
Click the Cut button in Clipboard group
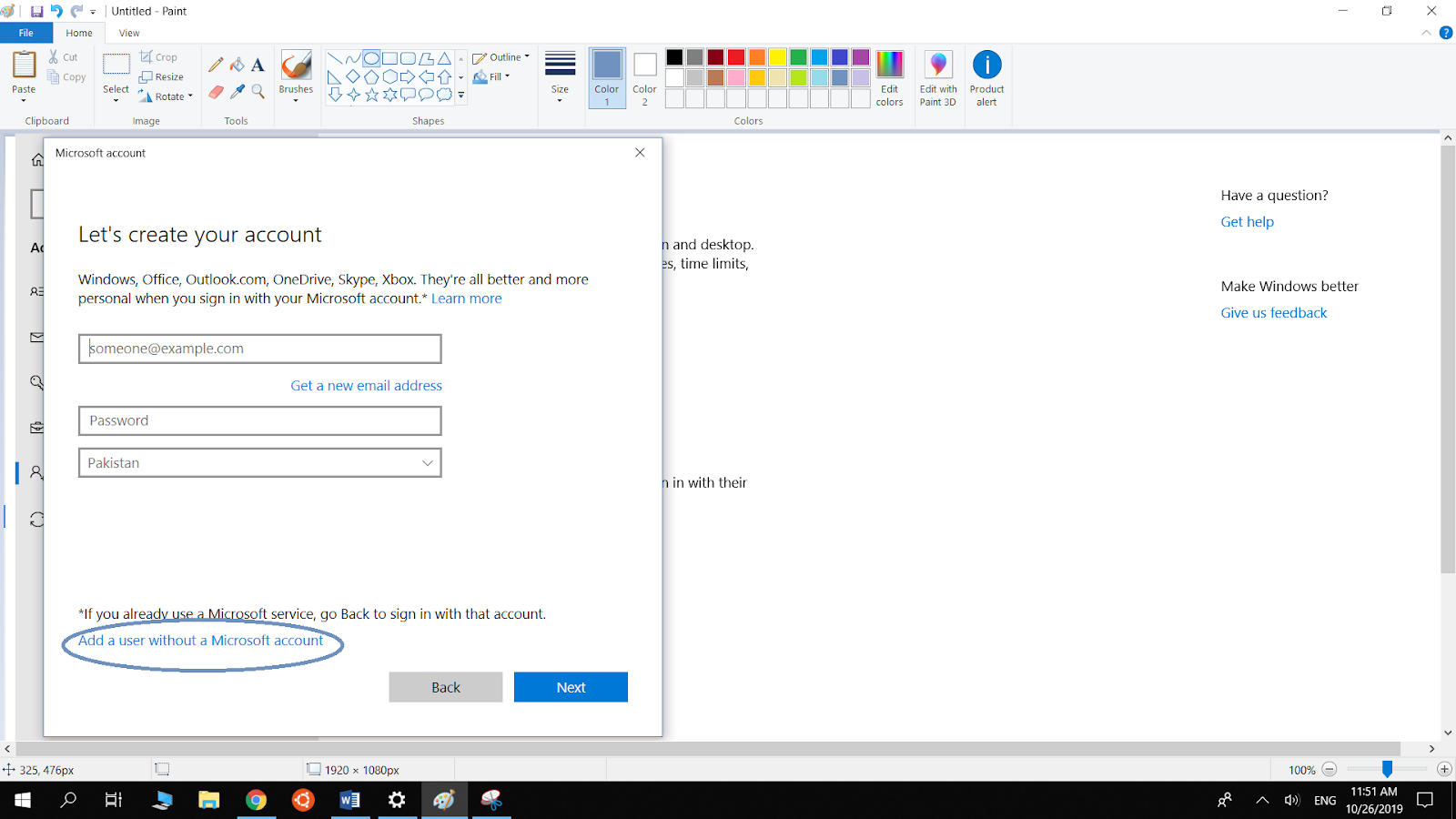(63, 57)
